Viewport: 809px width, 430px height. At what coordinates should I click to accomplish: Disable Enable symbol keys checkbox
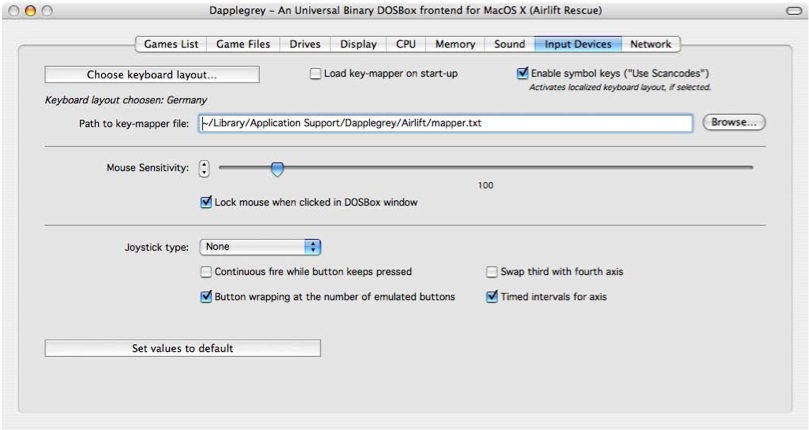pos(522,74)
